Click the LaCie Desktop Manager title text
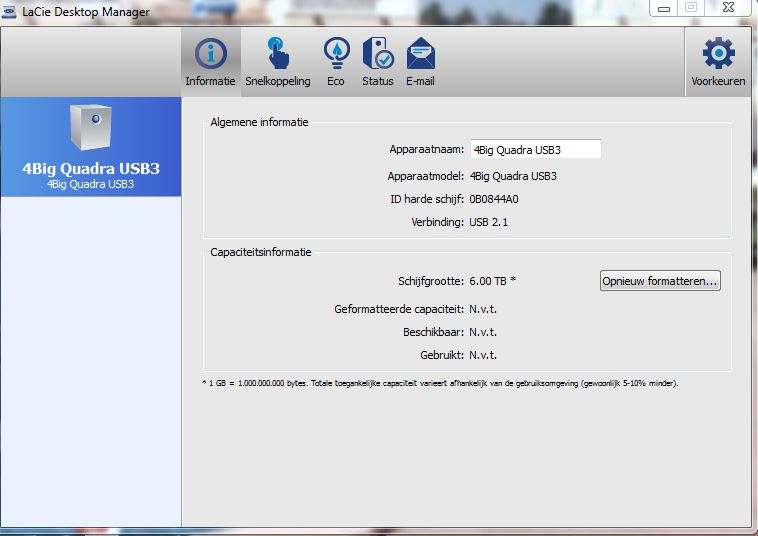This screenshot has height=536, width=758. 86,11
